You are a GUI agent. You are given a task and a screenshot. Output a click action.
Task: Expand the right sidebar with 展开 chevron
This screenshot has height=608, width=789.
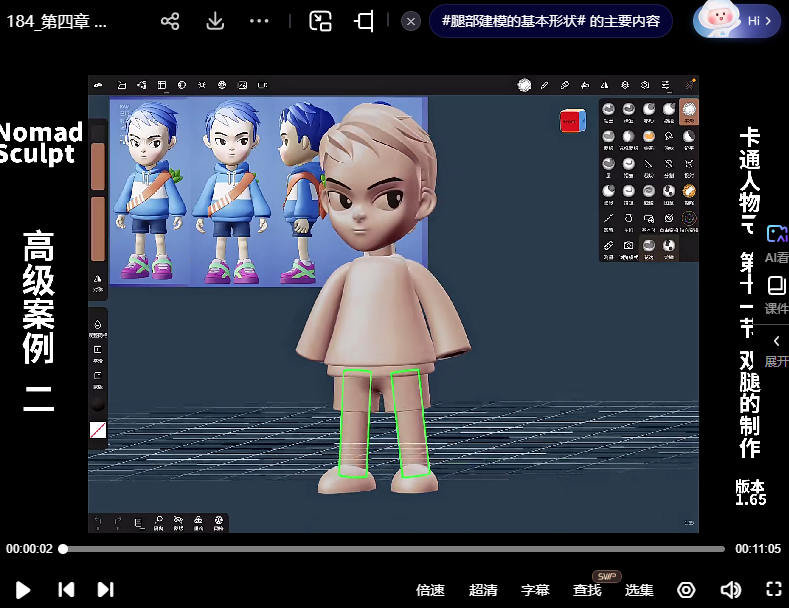776,348
